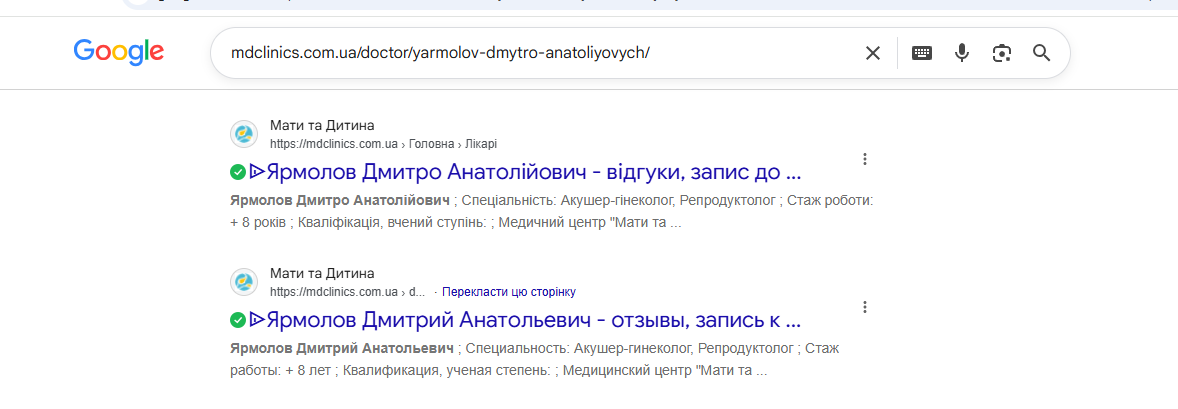
Task: Start voice search with the microphone icon
Action: coord(962,53)
